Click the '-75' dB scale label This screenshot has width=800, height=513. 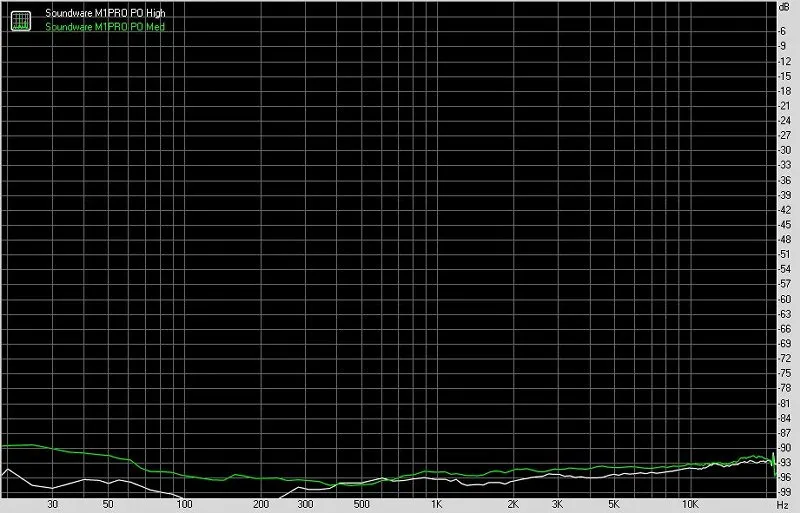pos(784,374)
